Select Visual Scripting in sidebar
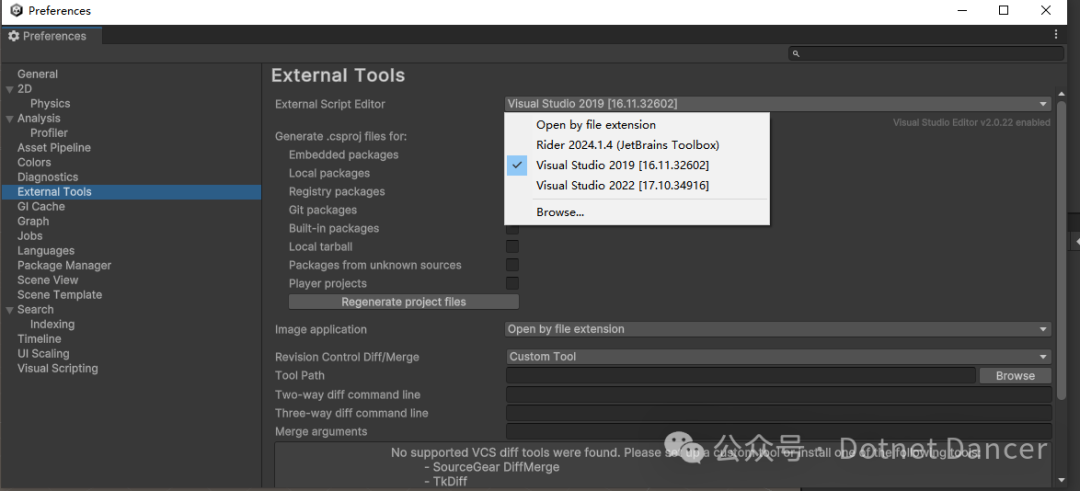The width and height of the screenshot is (1080, 491). tap(58, 368)
